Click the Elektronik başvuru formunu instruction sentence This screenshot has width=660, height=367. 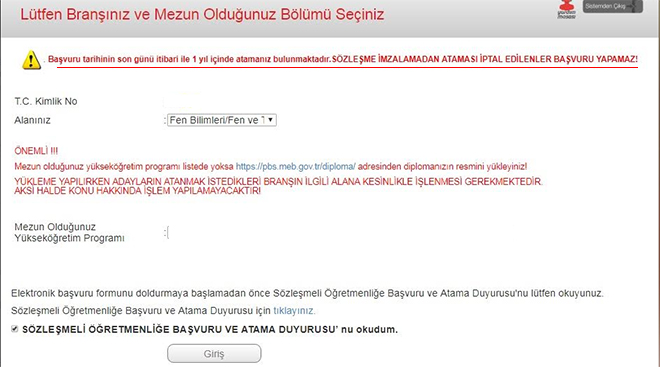(307, 293)
